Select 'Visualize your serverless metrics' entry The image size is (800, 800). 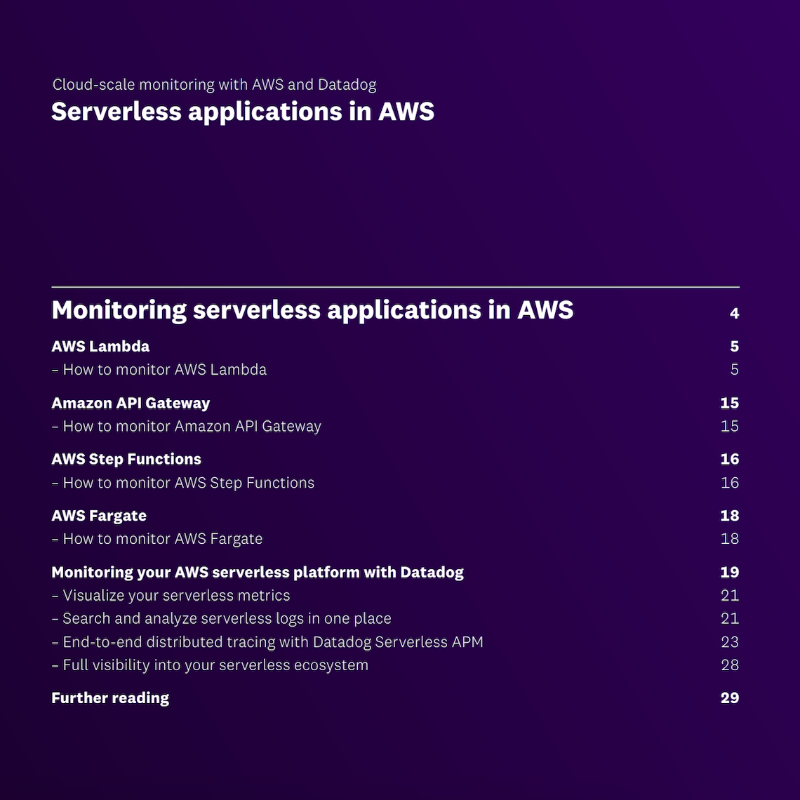coord(171,595)
